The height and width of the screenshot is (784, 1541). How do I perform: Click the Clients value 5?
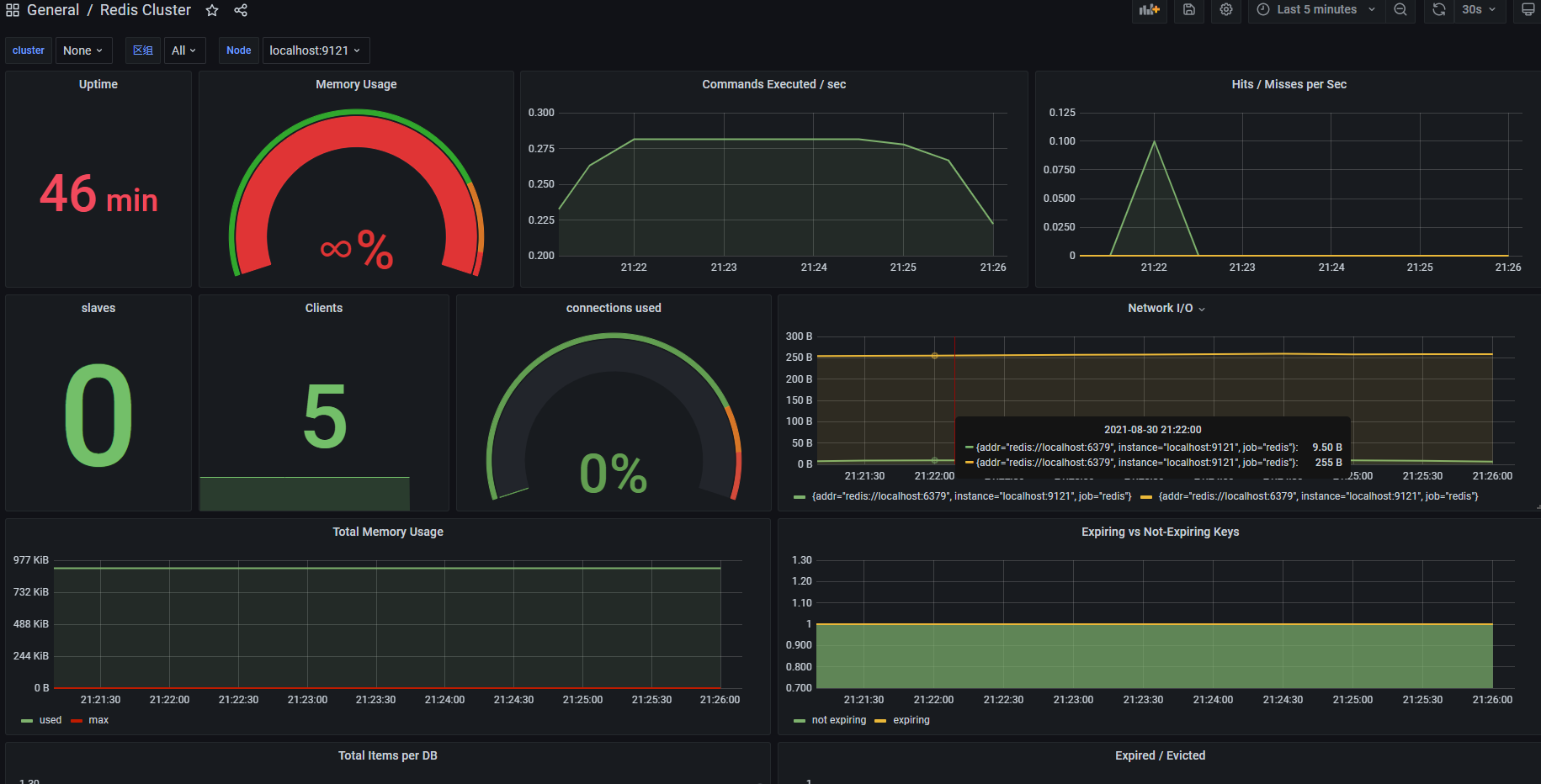click(x=324, y=416)
